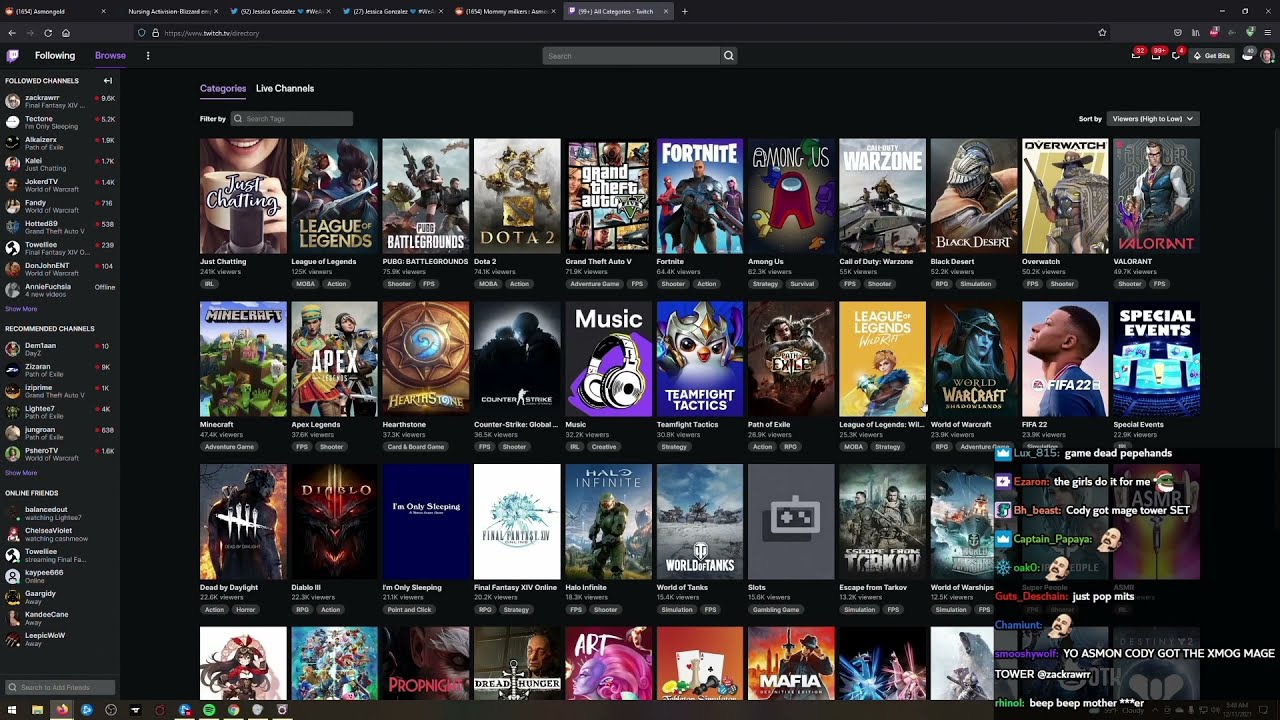Viewport: 1280px width, 720px height.
Task: Launch Spotify from the taskbar
Action: coord(209,710)
